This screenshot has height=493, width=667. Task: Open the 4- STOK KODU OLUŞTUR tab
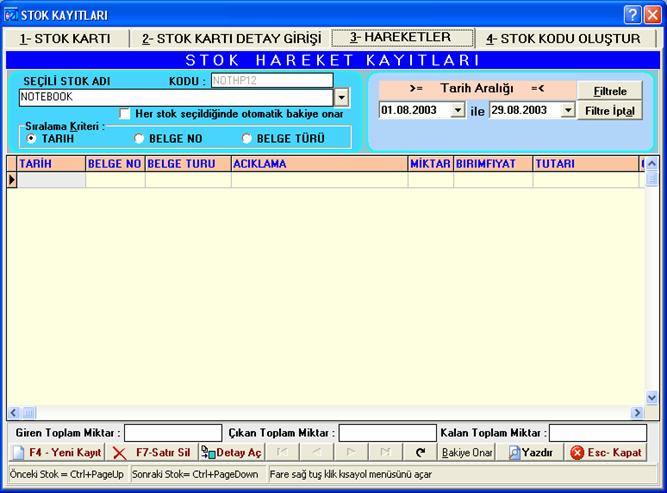pos(564,39)
